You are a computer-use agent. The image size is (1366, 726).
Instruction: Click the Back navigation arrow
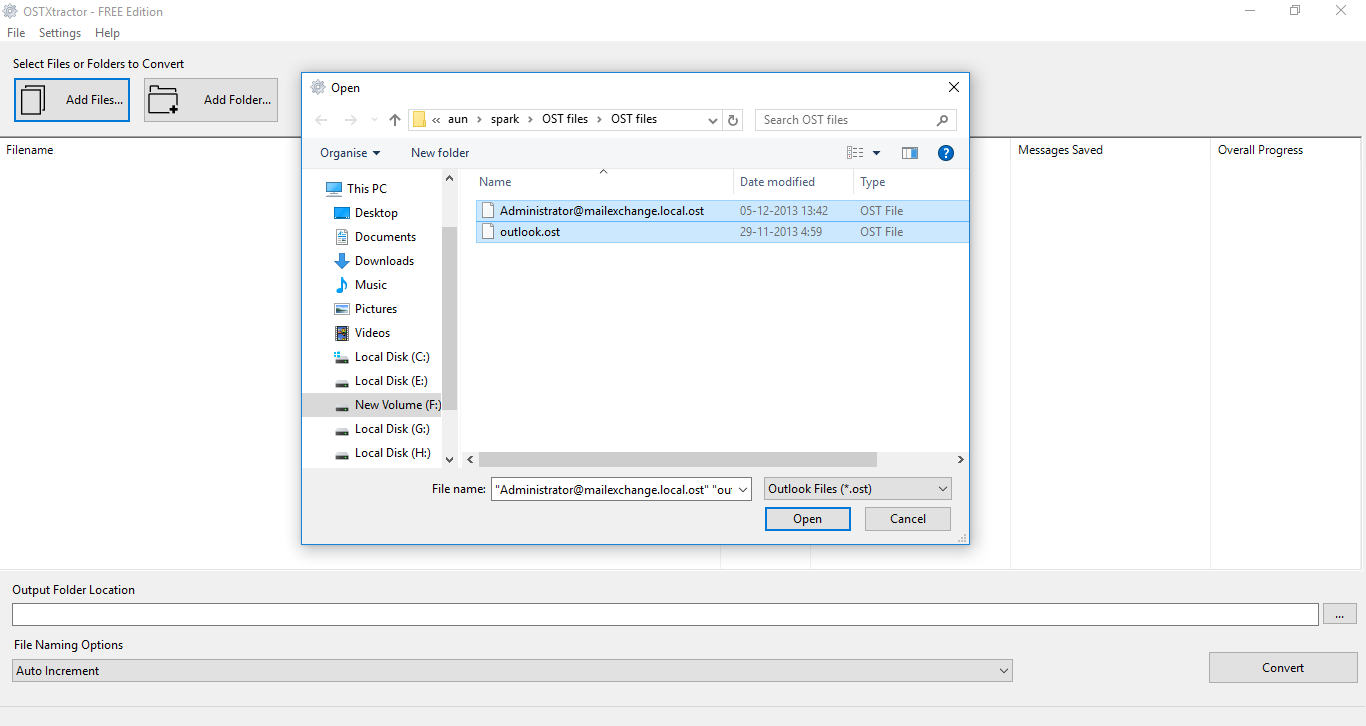tap(321, 120)
